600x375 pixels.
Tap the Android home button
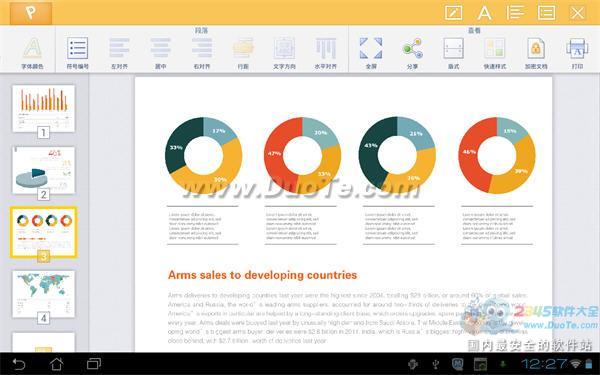click(57, 364)
